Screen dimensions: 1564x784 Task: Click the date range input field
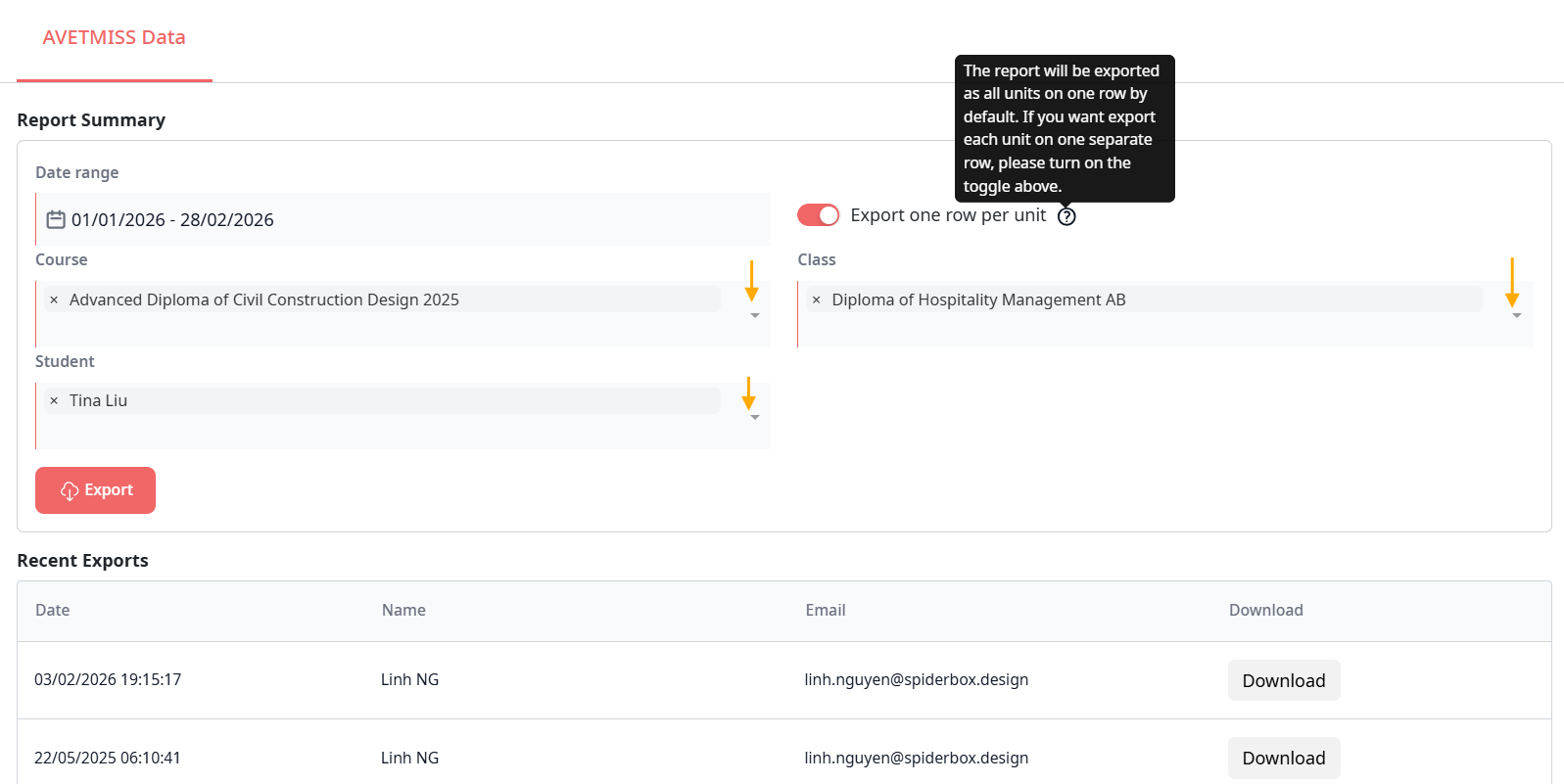click(411, 219)
